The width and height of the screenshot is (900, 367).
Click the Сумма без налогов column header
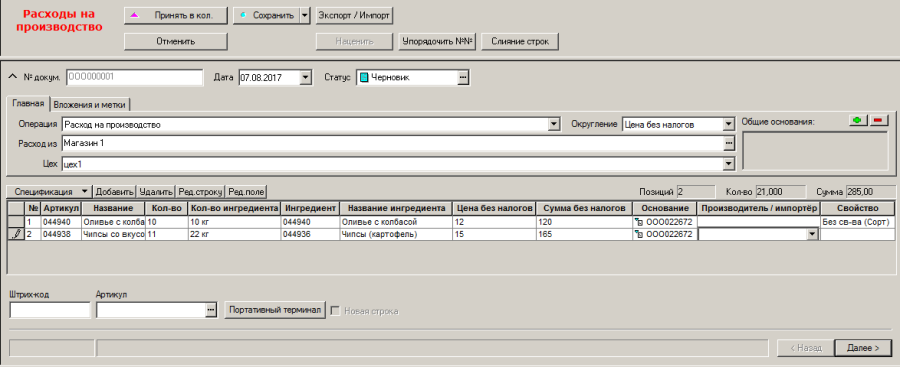pos(584,207)
